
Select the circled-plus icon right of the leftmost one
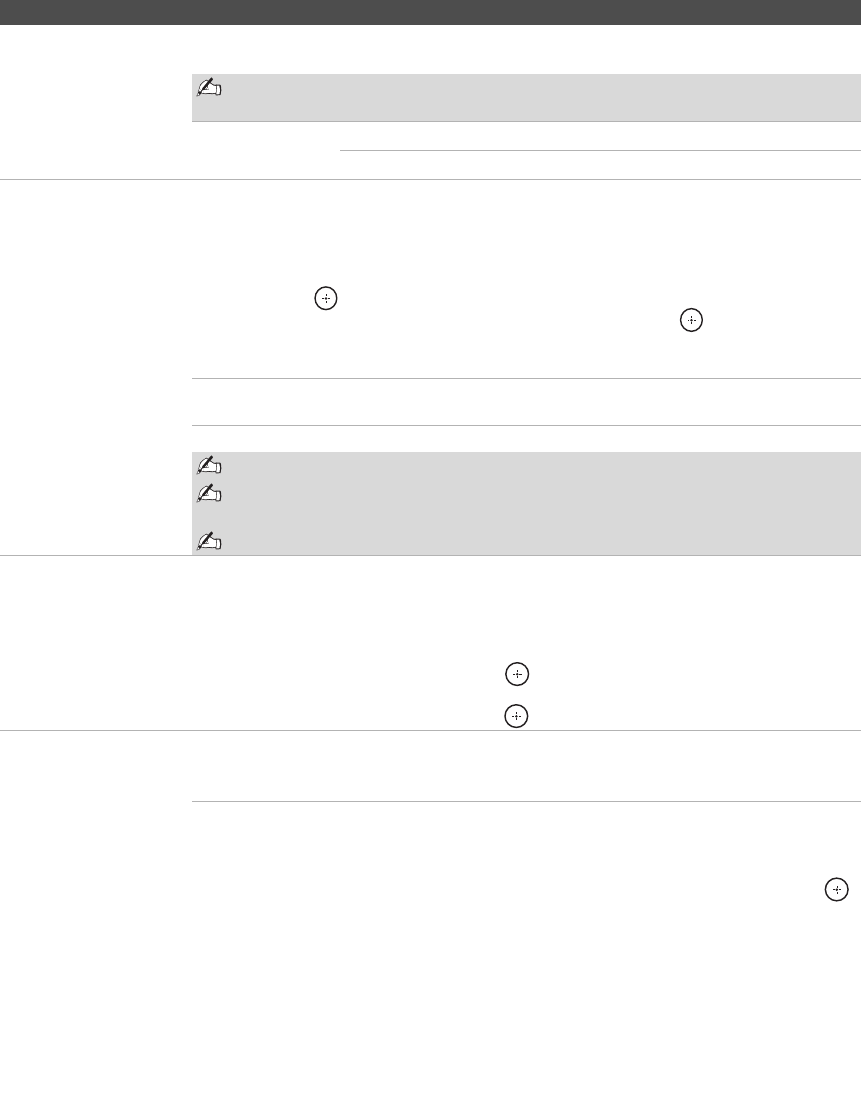(691, 320)
